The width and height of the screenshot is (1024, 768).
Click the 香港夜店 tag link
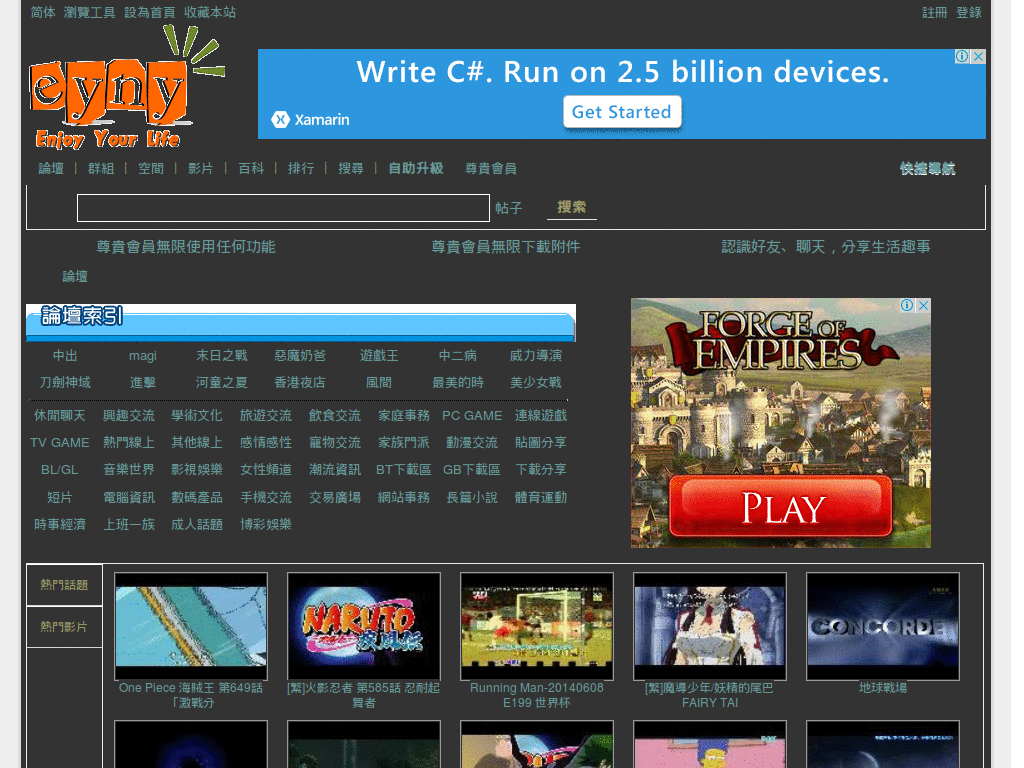coord(300,382)
